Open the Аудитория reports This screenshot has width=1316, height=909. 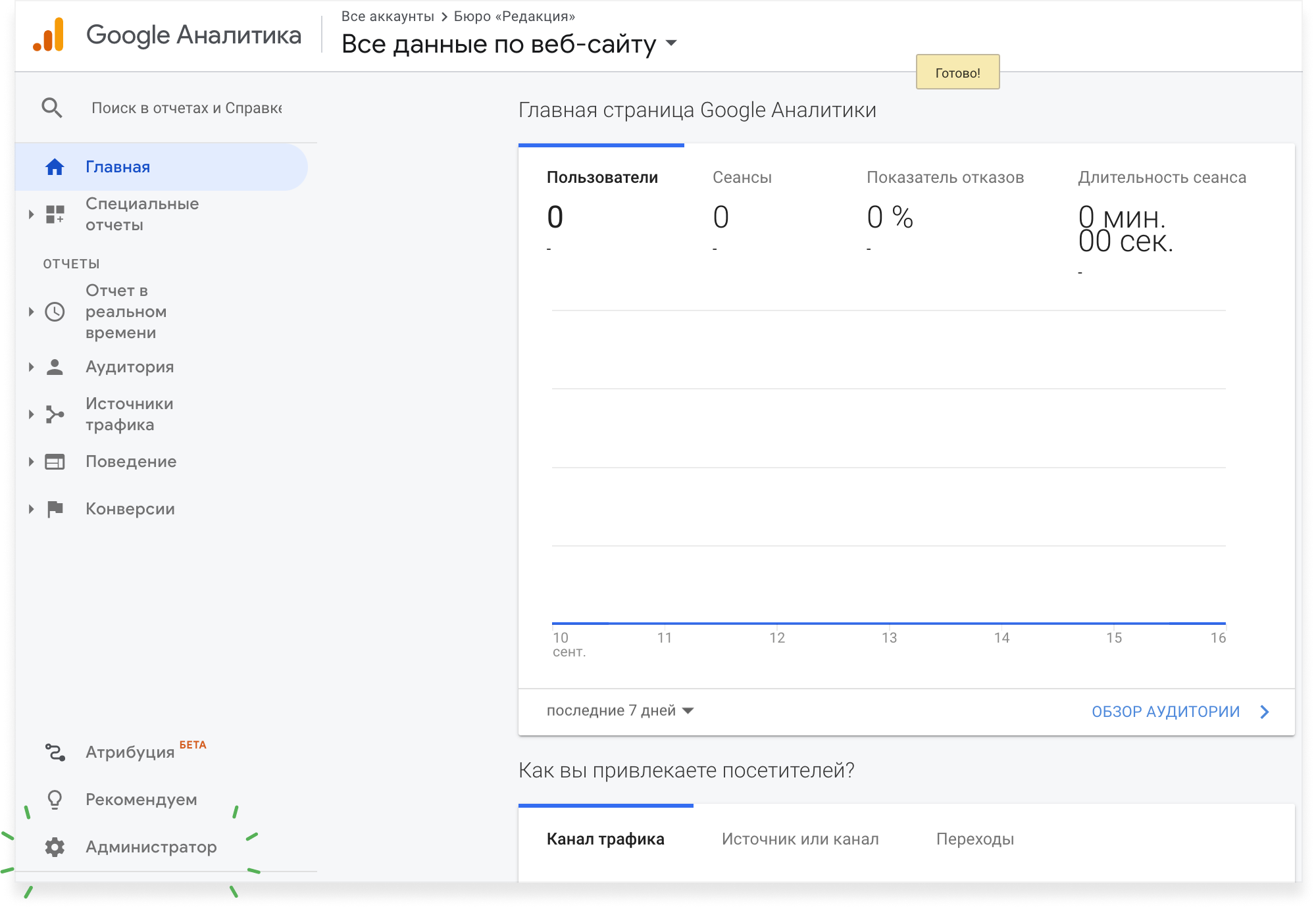tap(130, 367)
